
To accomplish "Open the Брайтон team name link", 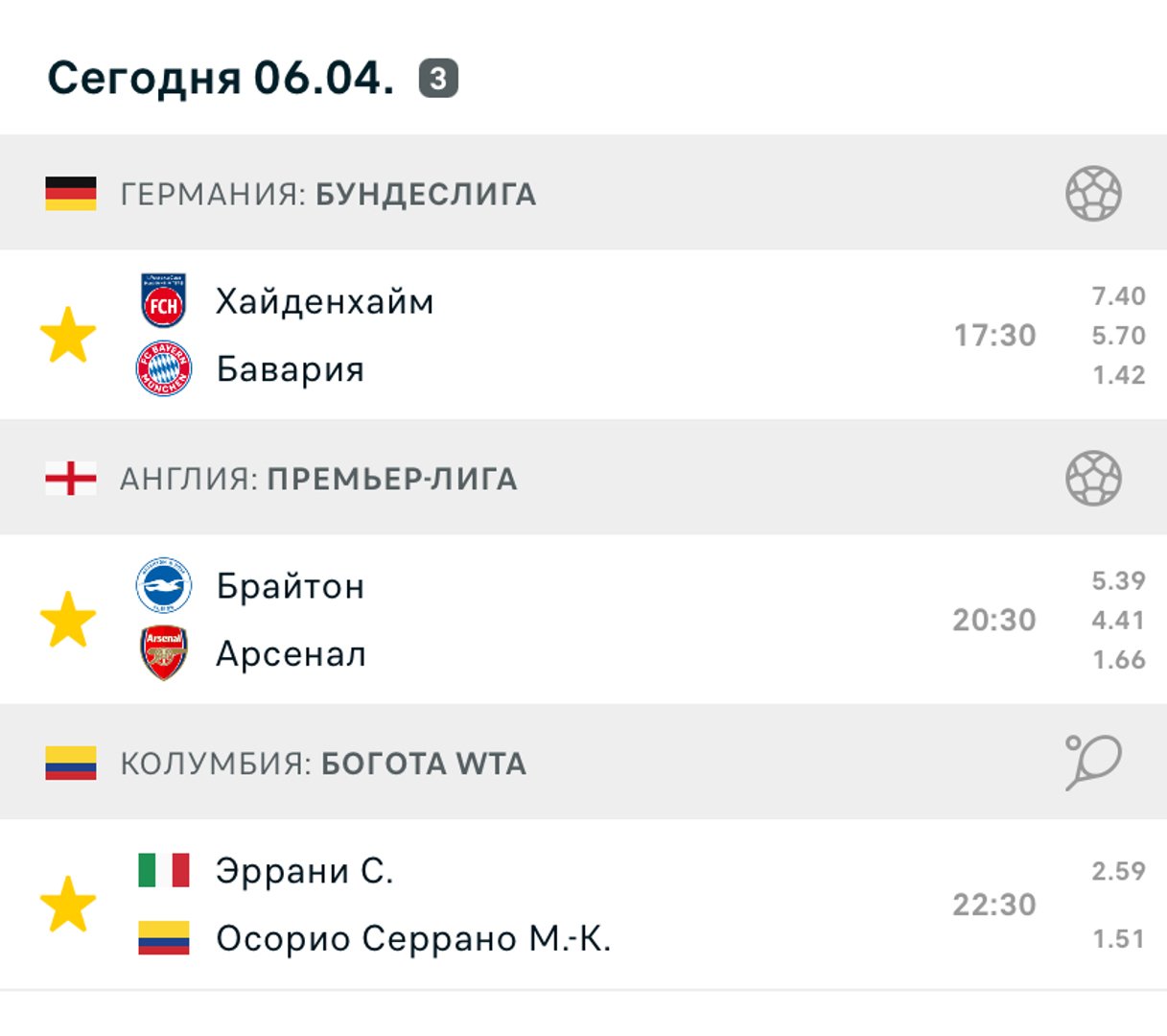I will (291, 586).
